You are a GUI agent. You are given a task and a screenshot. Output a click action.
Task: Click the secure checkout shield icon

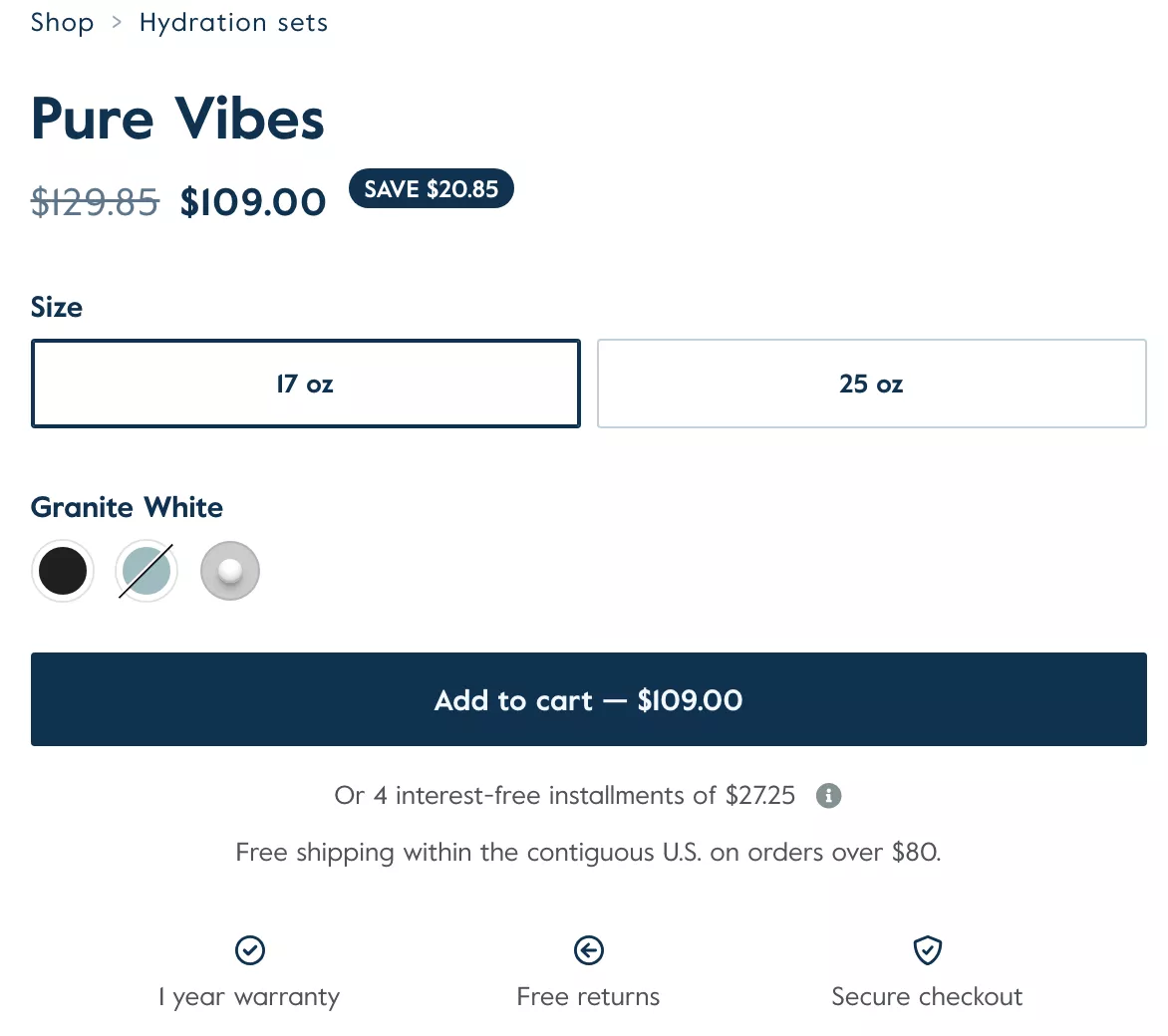click(928, 950)
